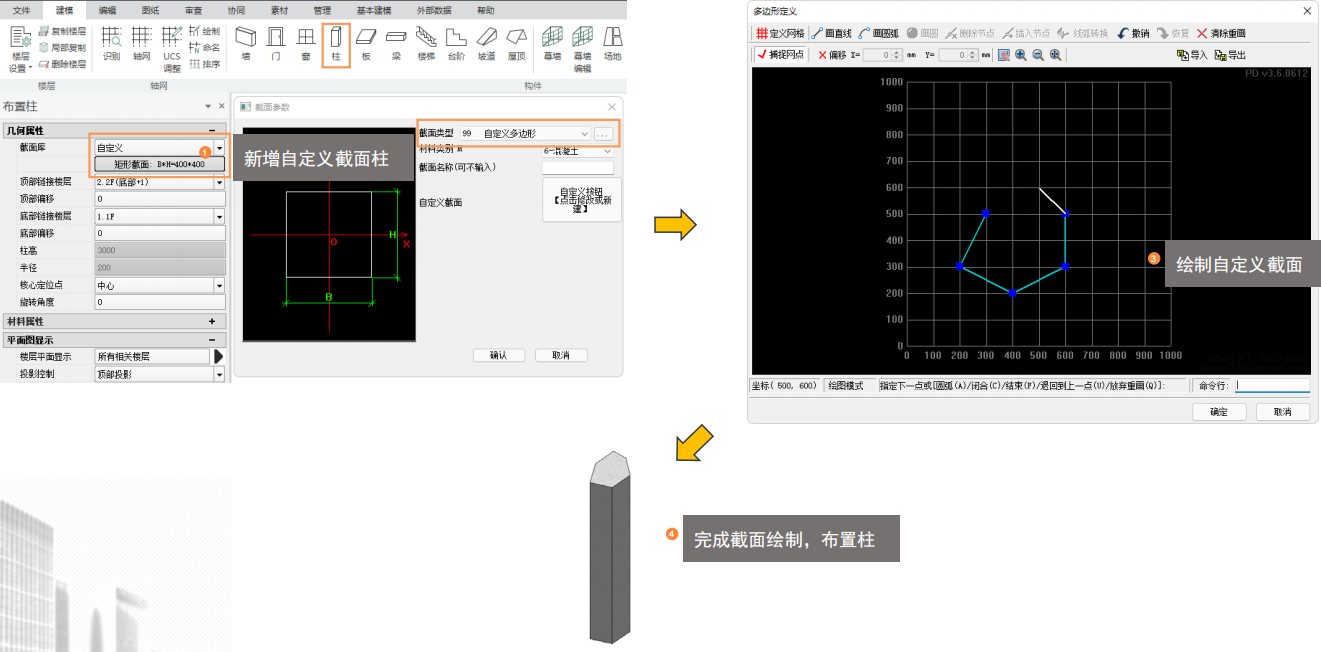Collapse the 几何属性 section
The height and width of the screenshot is (652, 1321).
211,131
